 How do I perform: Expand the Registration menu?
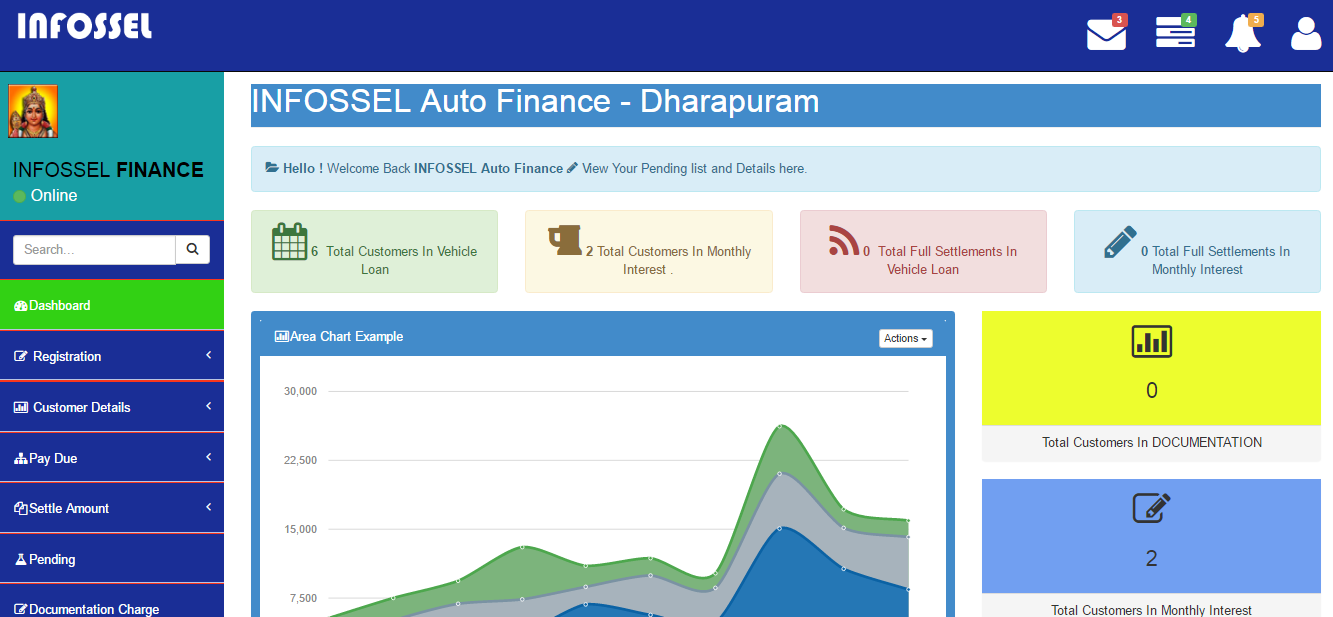click(x=112, y=356)
